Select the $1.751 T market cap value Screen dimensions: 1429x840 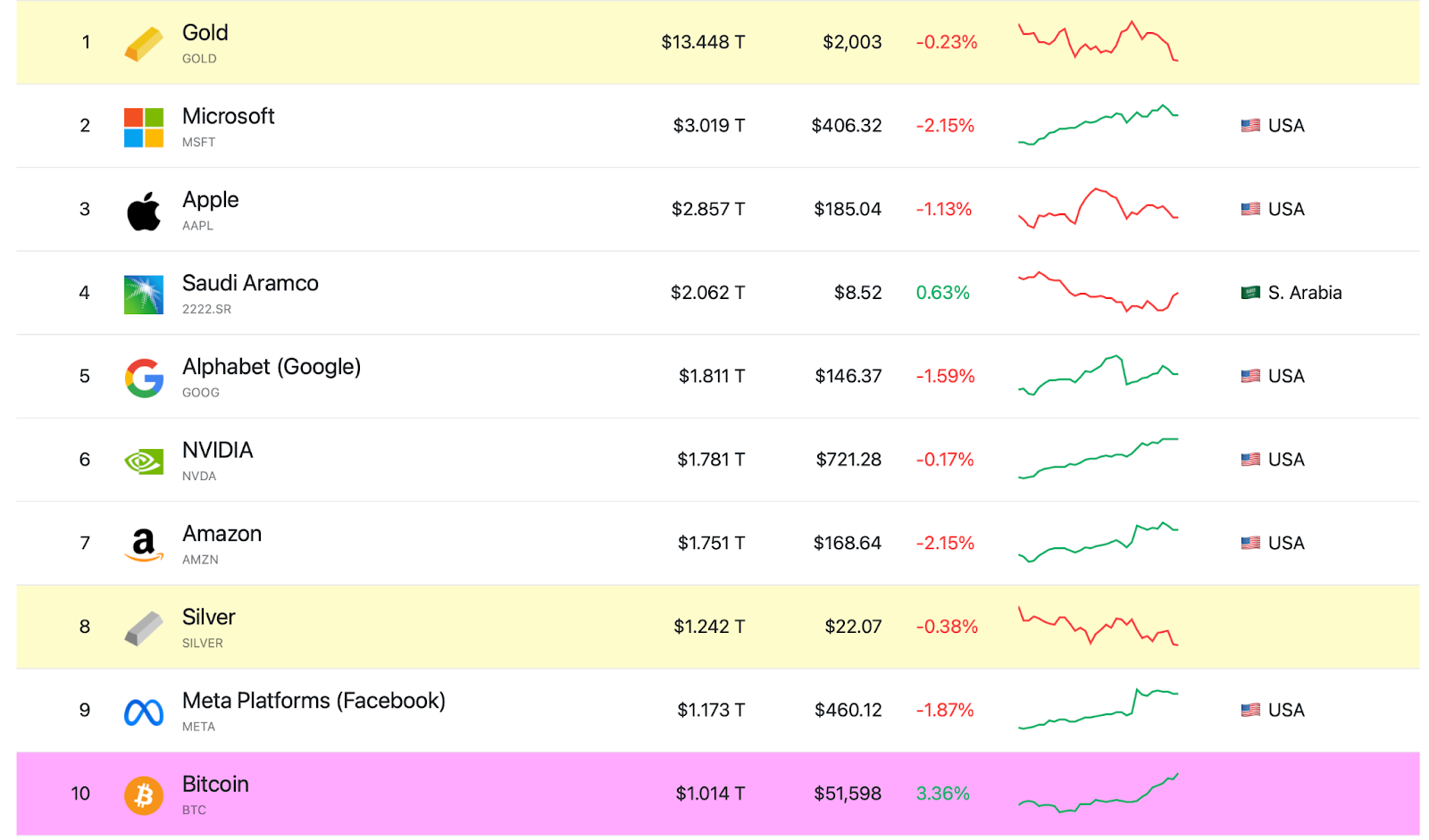(711, 543)
